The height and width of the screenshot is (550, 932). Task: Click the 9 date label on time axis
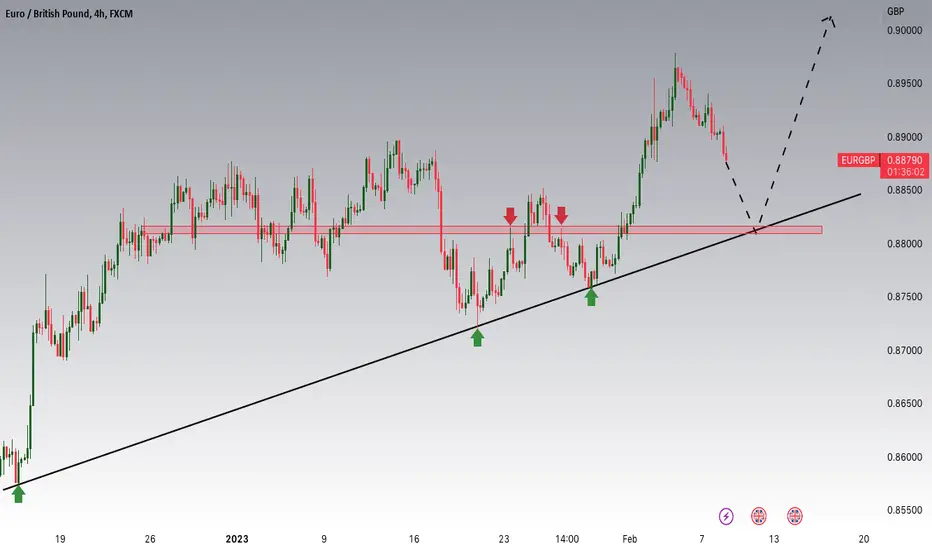coord(324,539)
